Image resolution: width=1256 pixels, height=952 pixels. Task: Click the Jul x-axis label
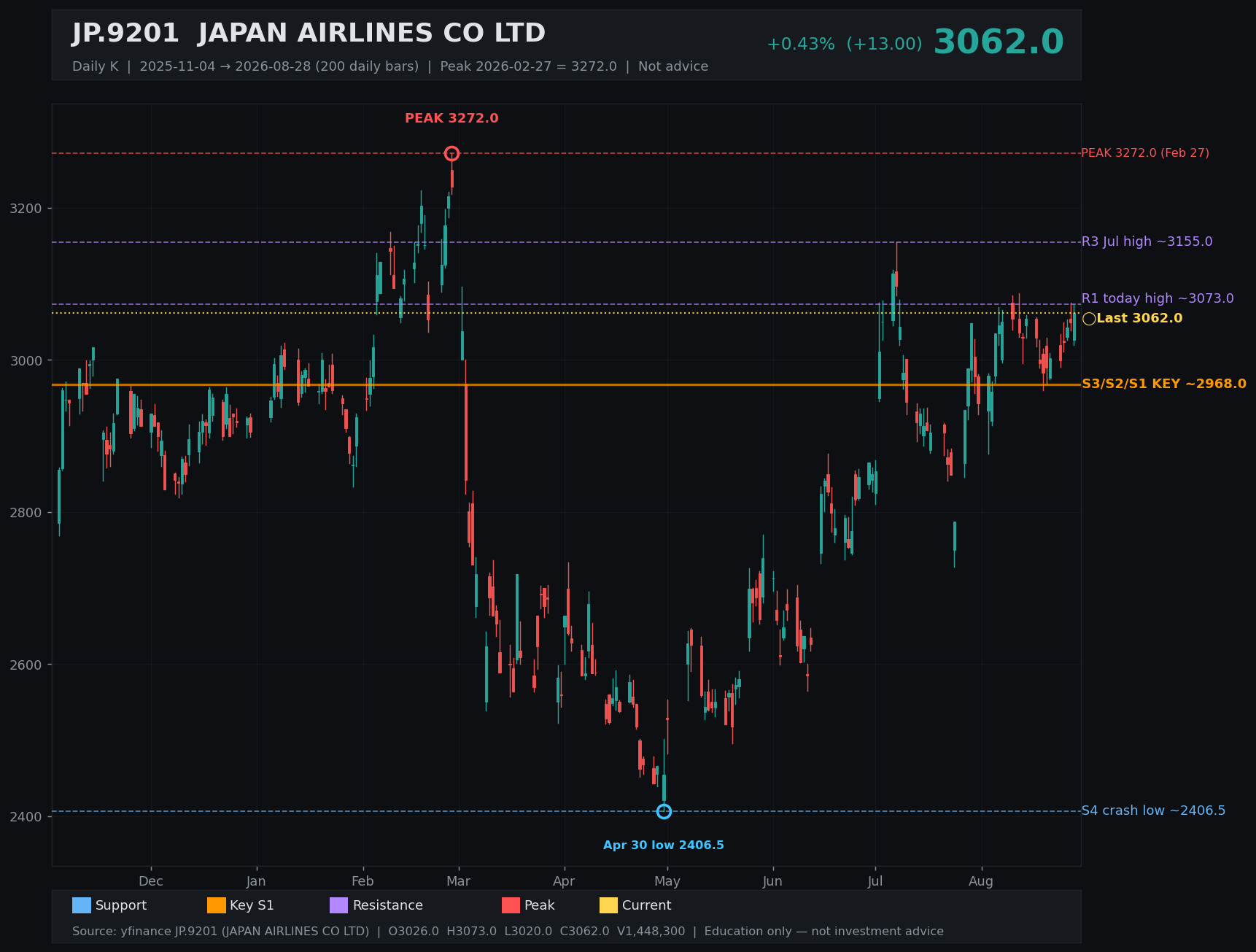[x=875, y=881]
